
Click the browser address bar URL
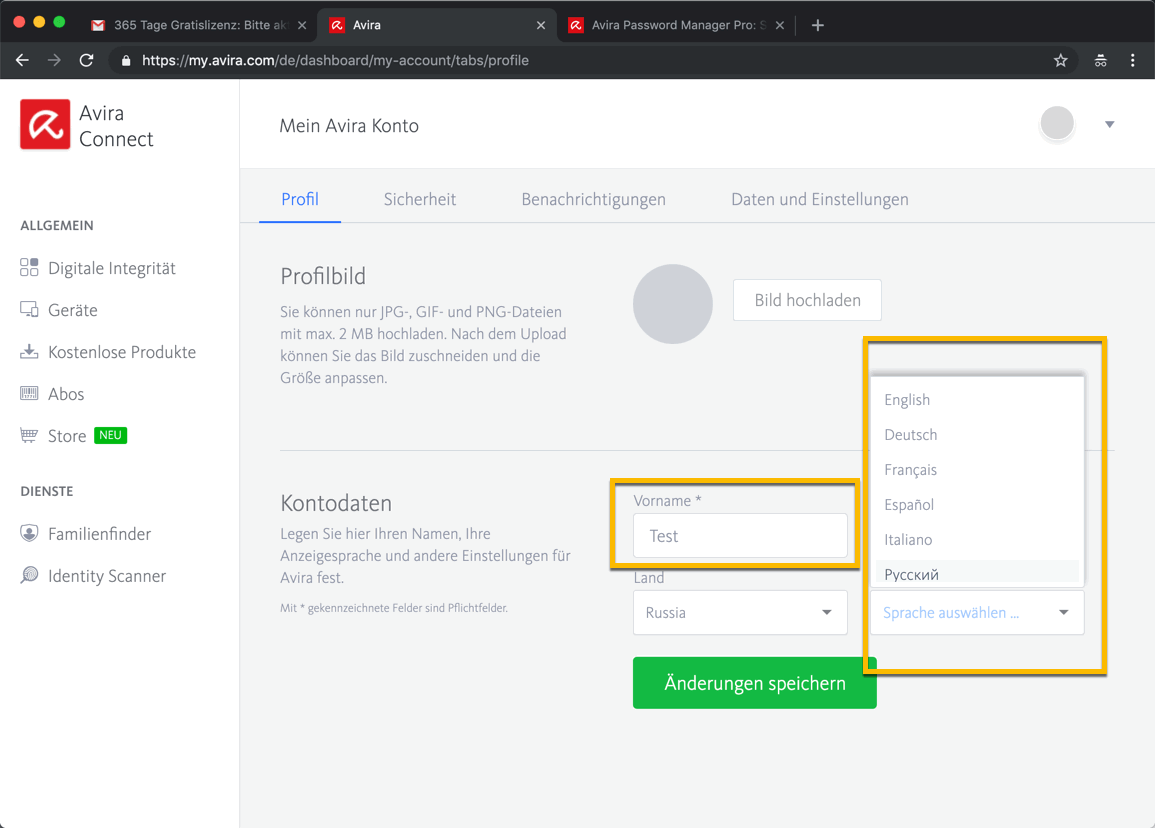[335, 60]
